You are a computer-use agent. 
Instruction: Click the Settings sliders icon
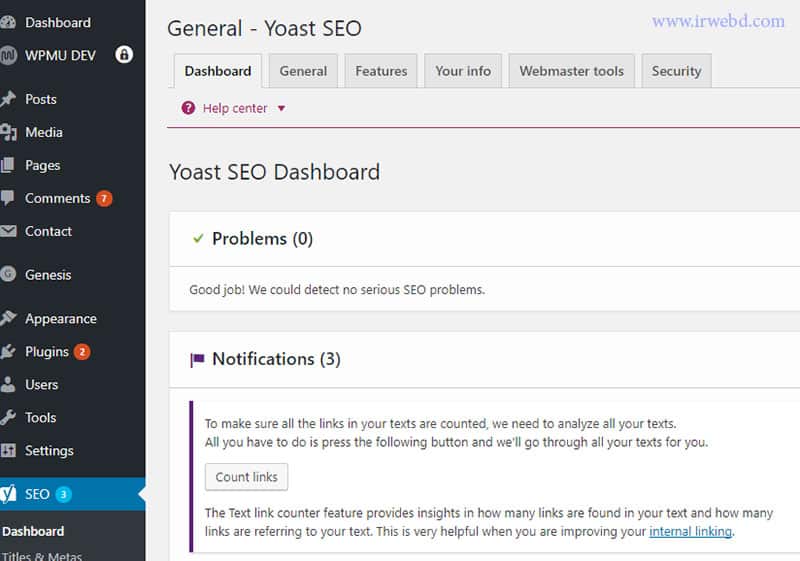(x=7, y=450)
